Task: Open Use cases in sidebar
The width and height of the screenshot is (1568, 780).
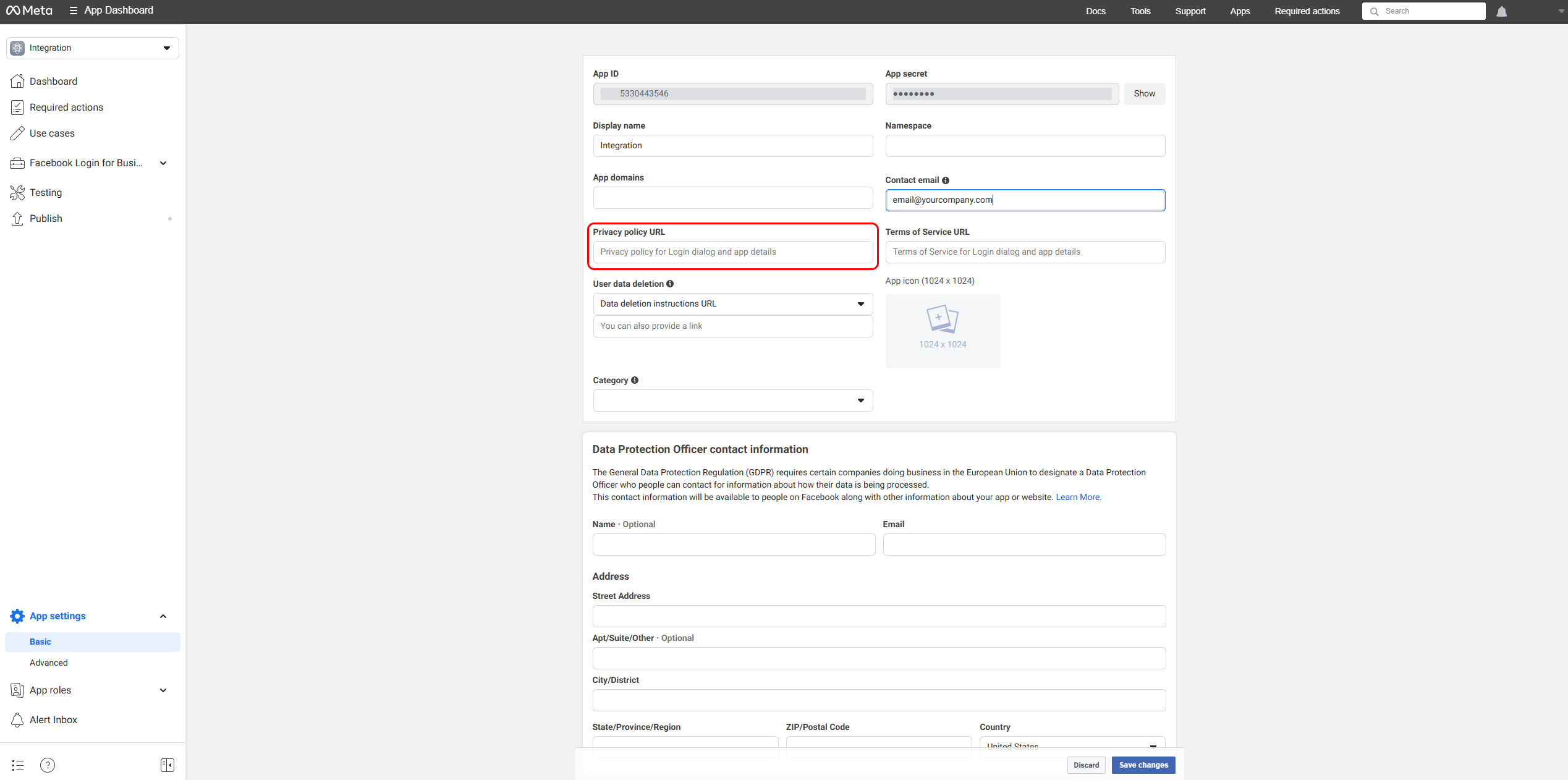Action: pos(52,133)
